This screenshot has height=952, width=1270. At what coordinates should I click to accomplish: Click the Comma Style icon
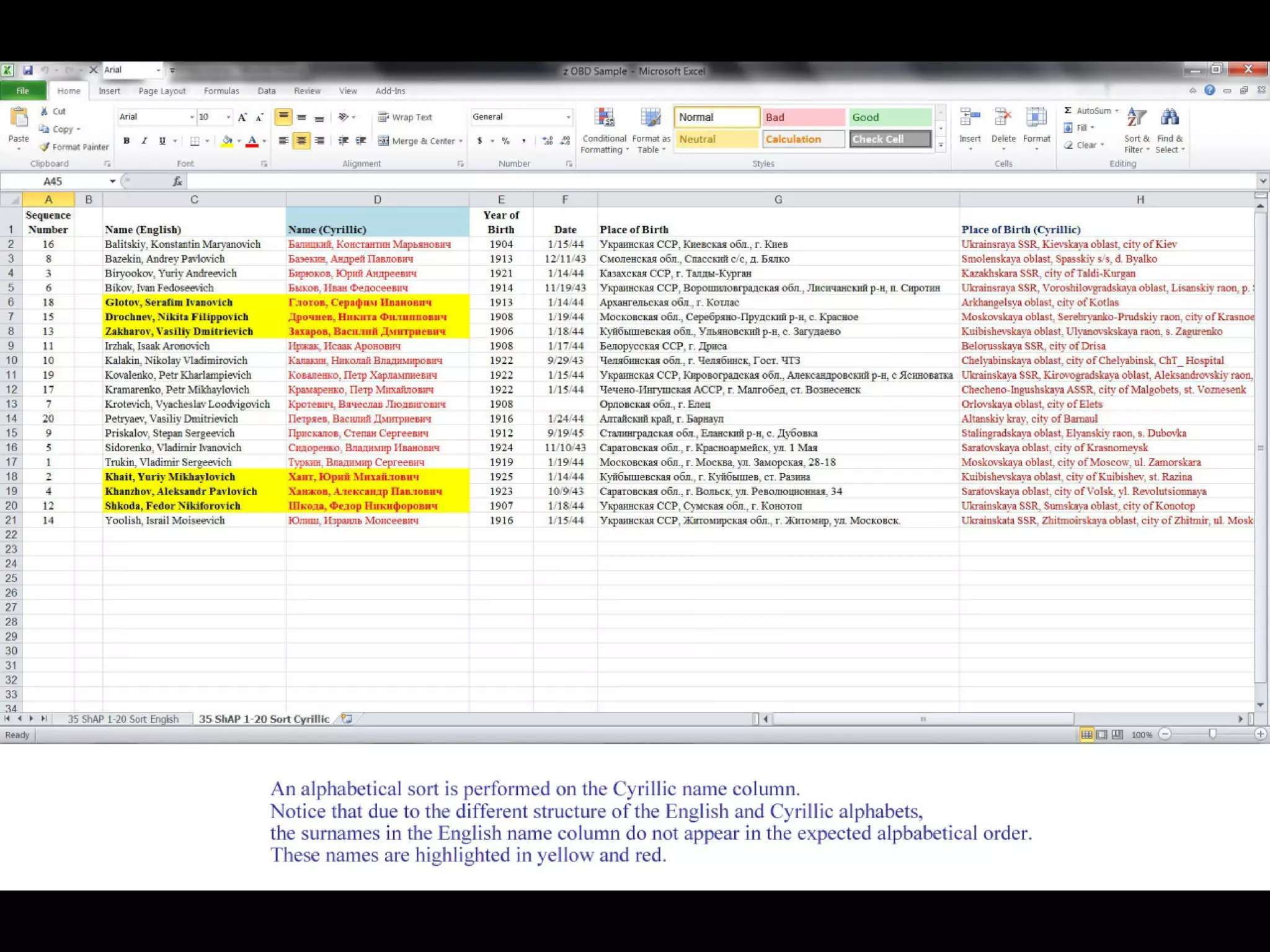[524, 141]
